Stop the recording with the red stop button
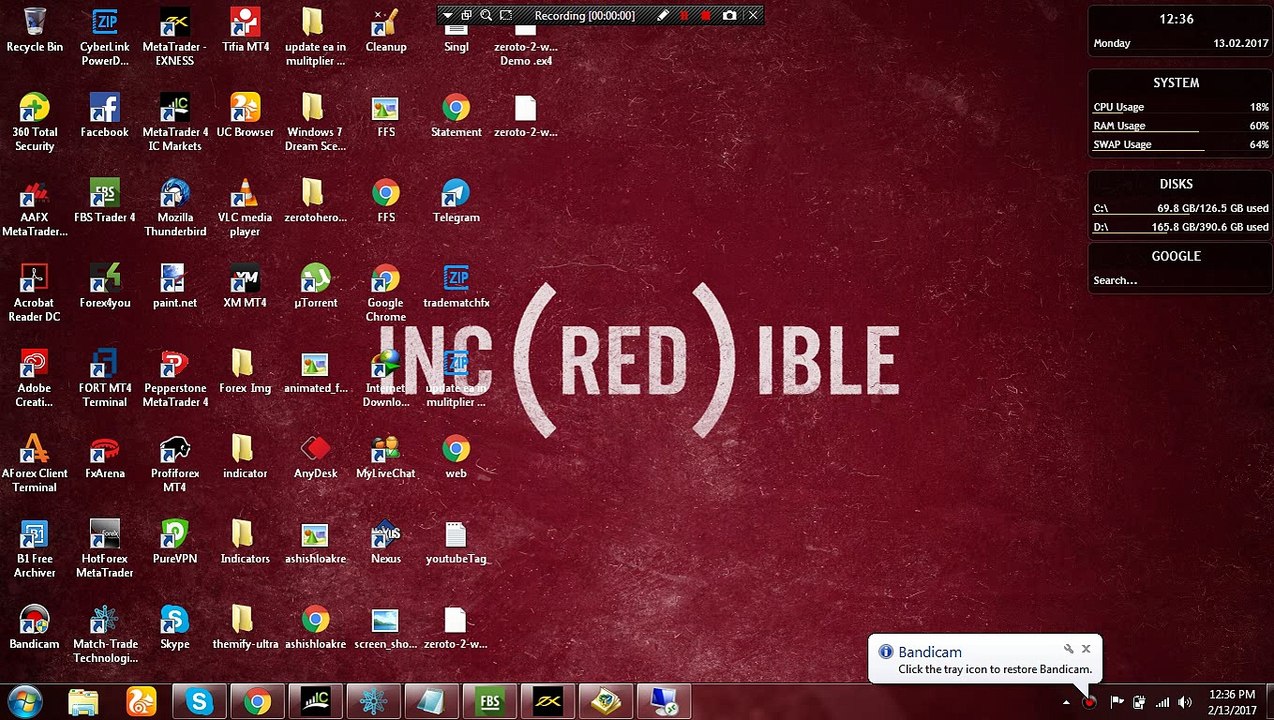The width and height of the screenshot is (1274, 720). [706, 15]
